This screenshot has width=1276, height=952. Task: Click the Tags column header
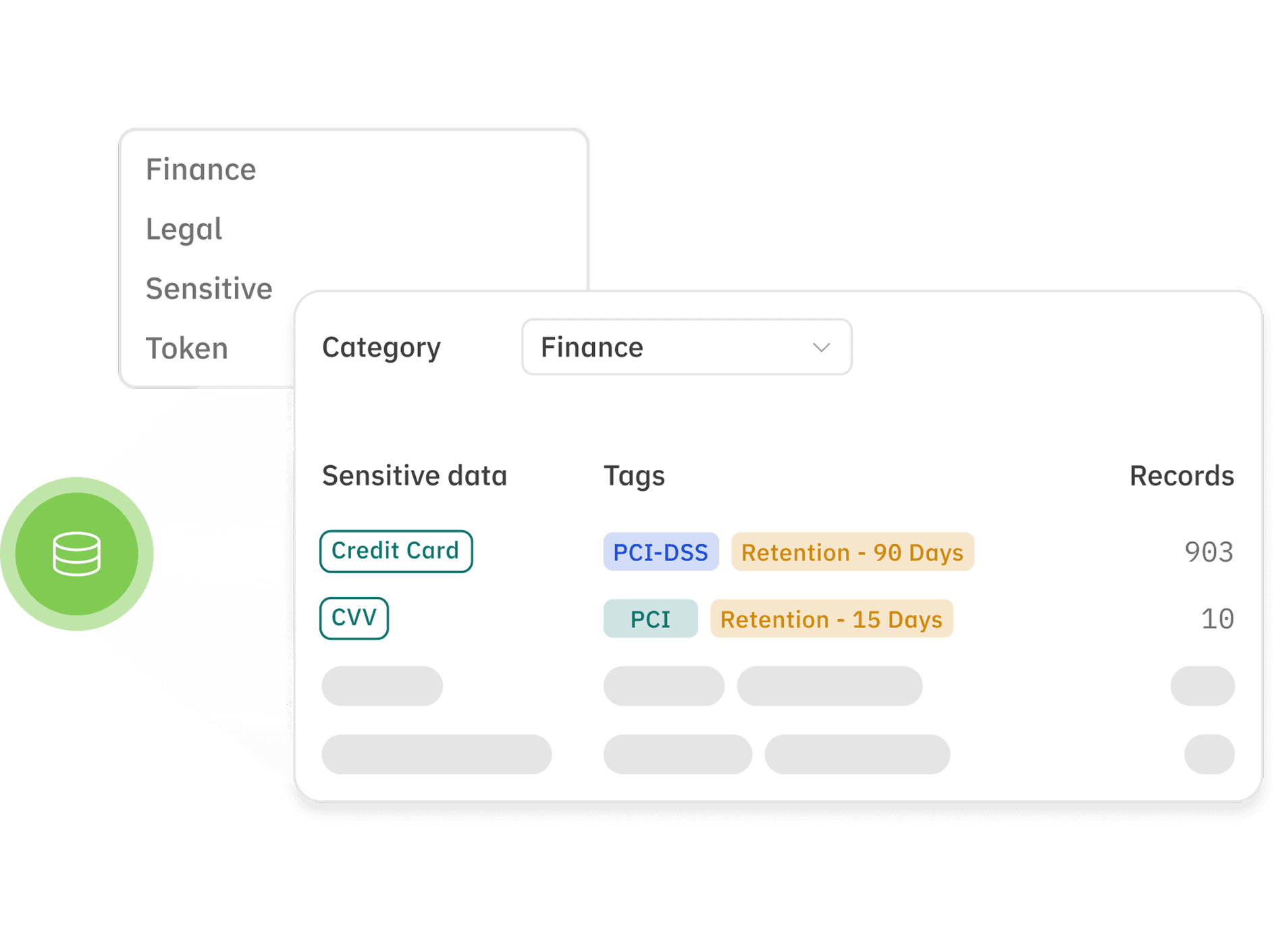[634, 476]
